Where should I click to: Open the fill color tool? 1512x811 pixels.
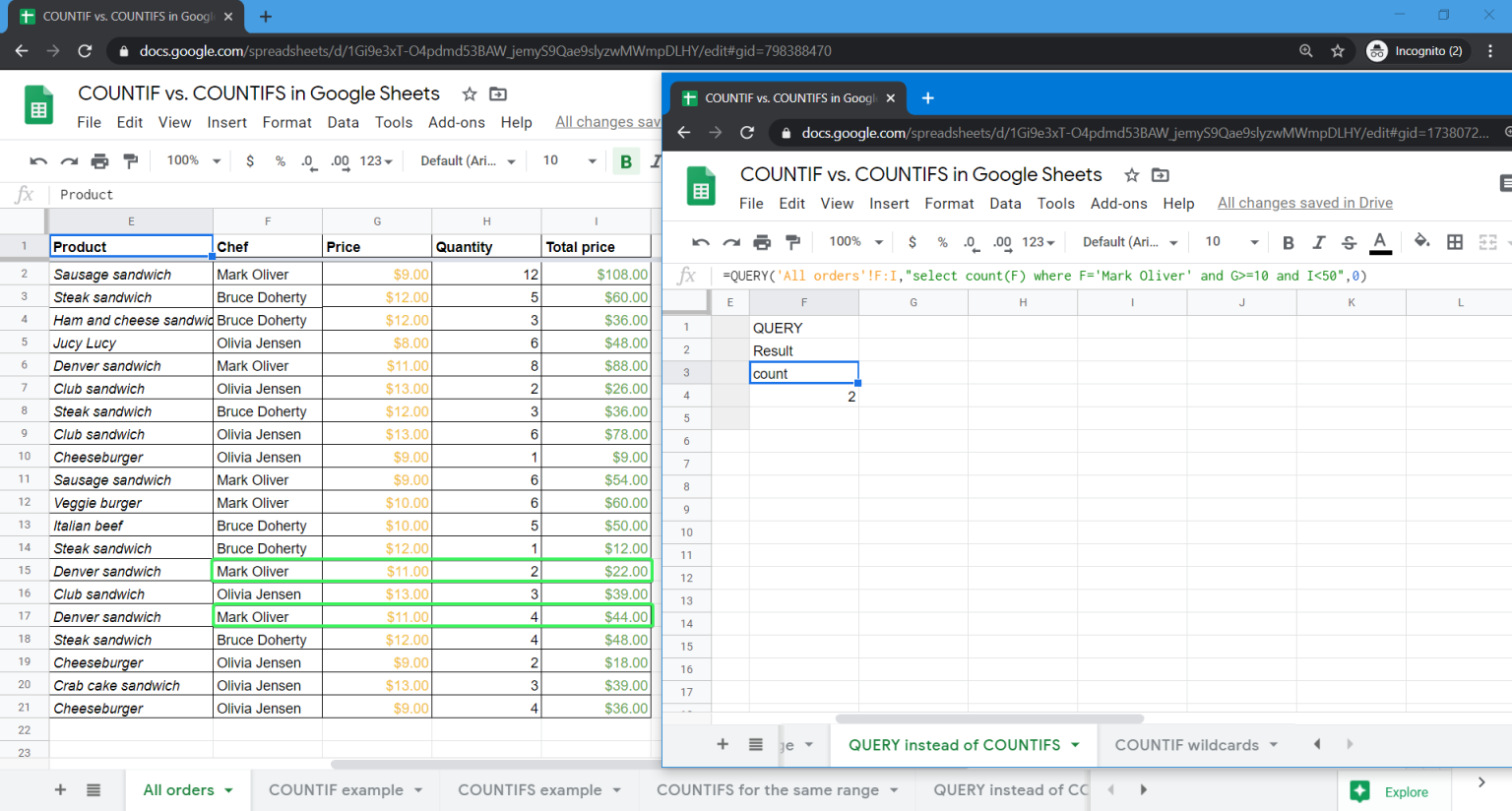click(1422, 241)
